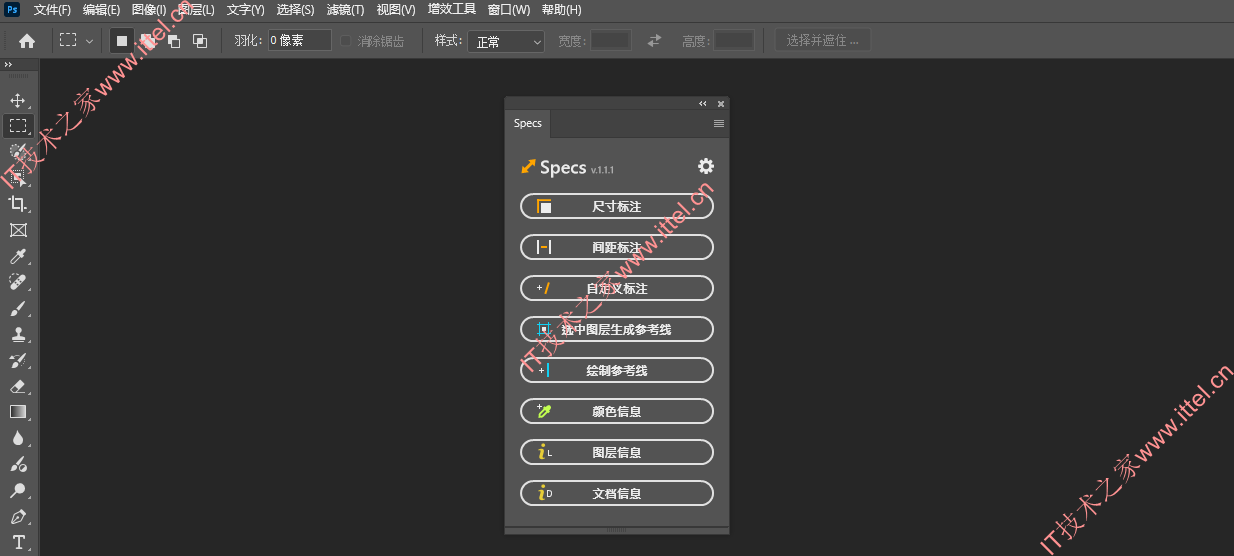Image resolution: width=1234 pixels, height=556 pixels.
Task: Click the 间距标注 button
Action: [x=617, y=247]
